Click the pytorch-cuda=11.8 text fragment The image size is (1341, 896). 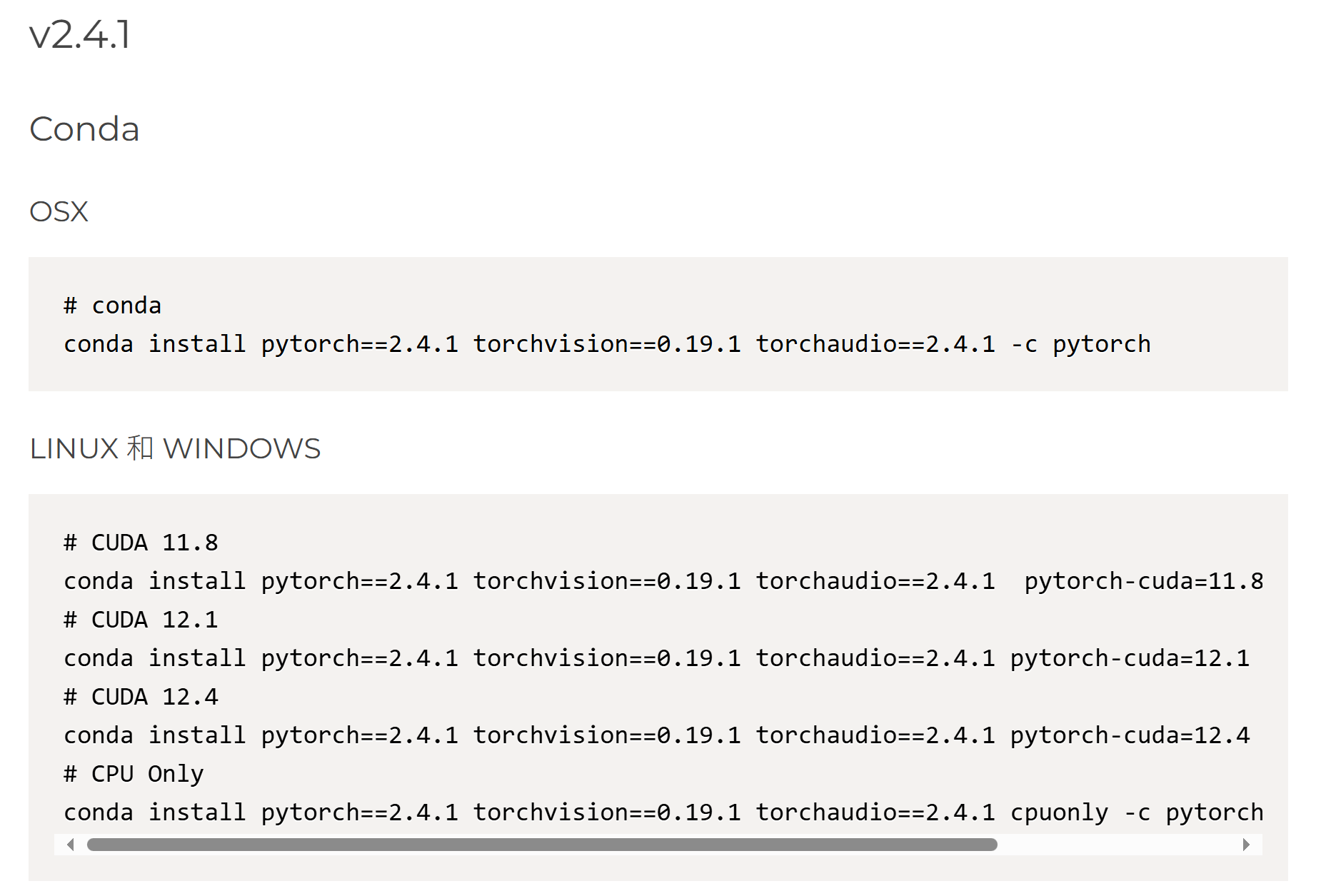1143,580
